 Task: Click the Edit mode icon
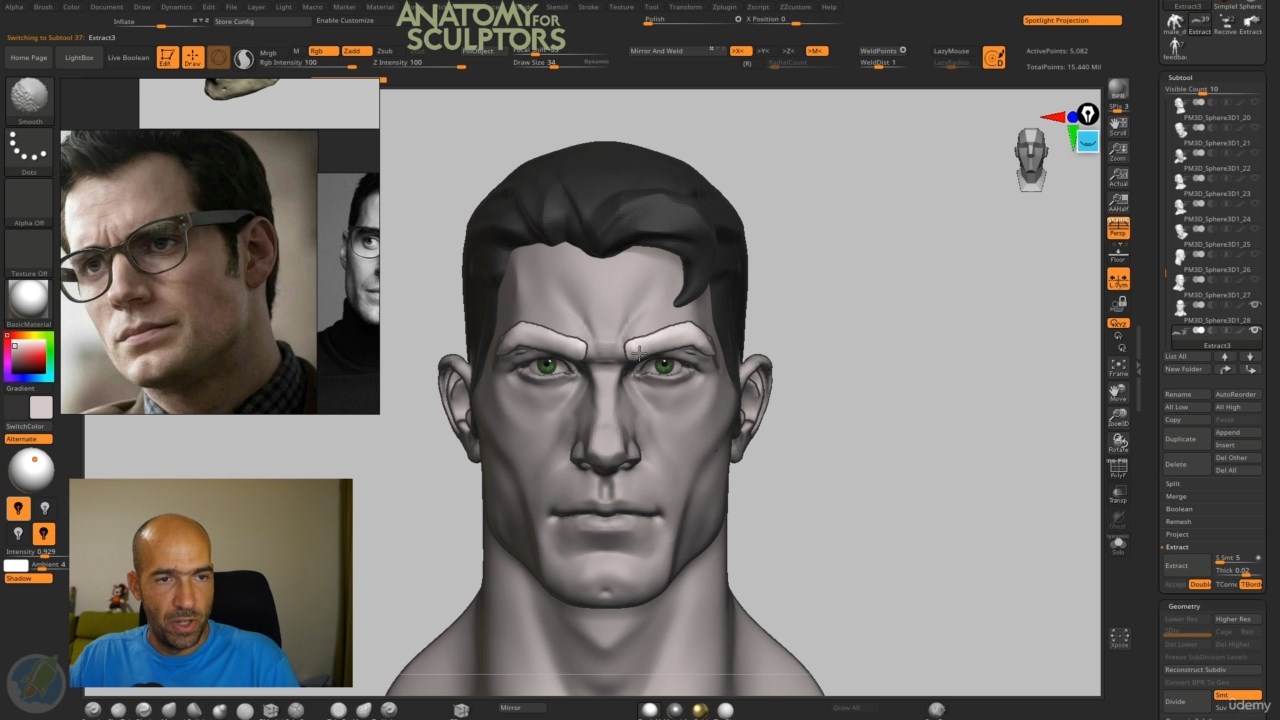pyautogui.click(x=167, y=58)
